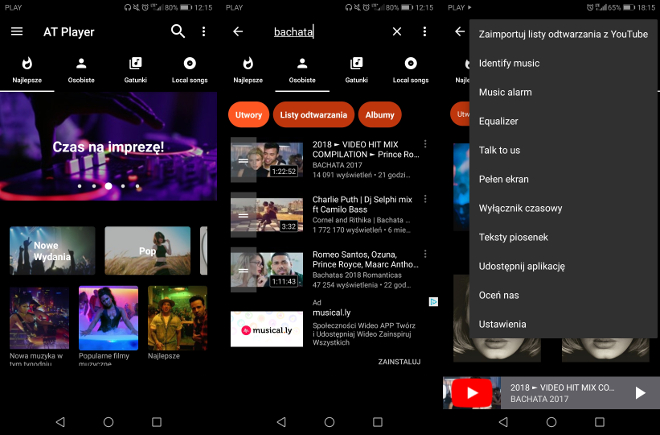Open overflow menu in AT Player header
This screenshot has width=660, height=435.
pos(204,32)
